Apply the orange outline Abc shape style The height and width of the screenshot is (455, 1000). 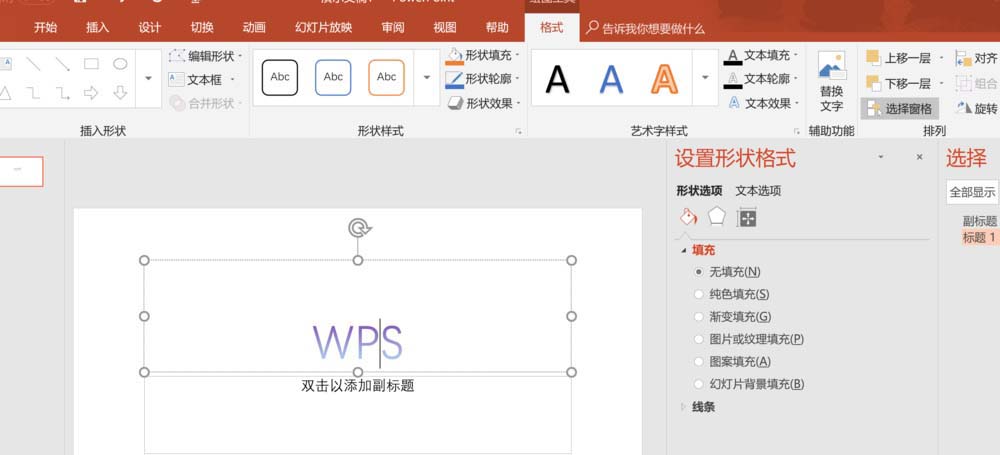pyautogui.click(x=386, y=77)
